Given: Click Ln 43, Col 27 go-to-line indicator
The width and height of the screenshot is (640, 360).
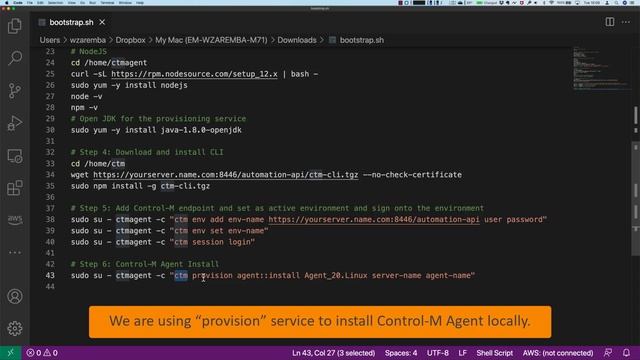Looking at the screenshot, I should click(x=333, y=353).
